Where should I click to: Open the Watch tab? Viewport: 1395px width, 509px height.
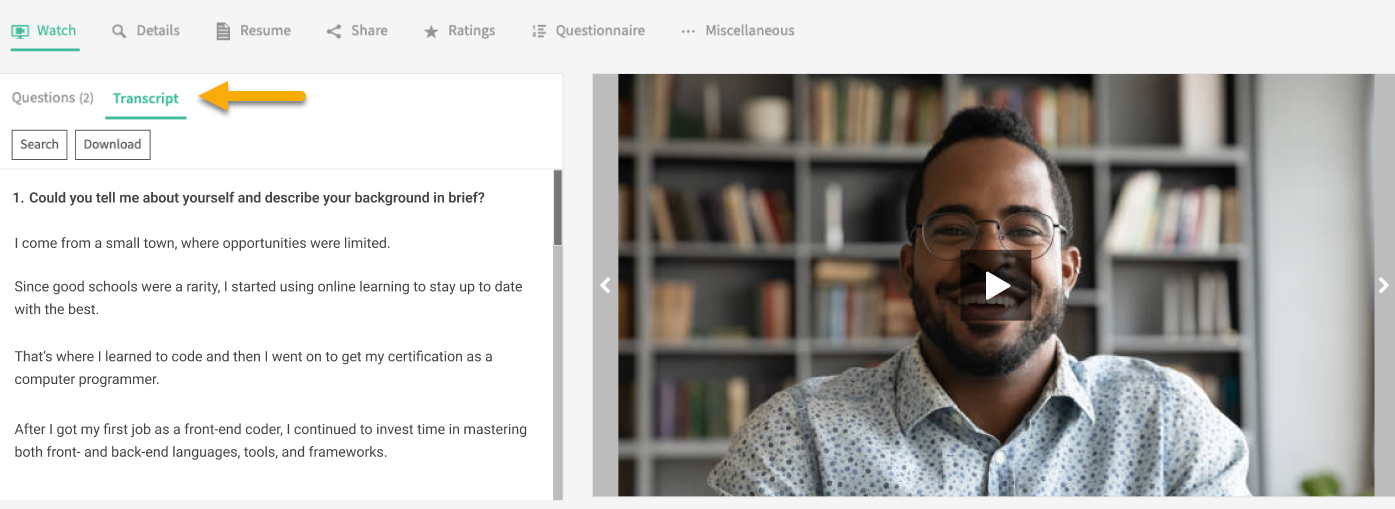click(44, 31)
